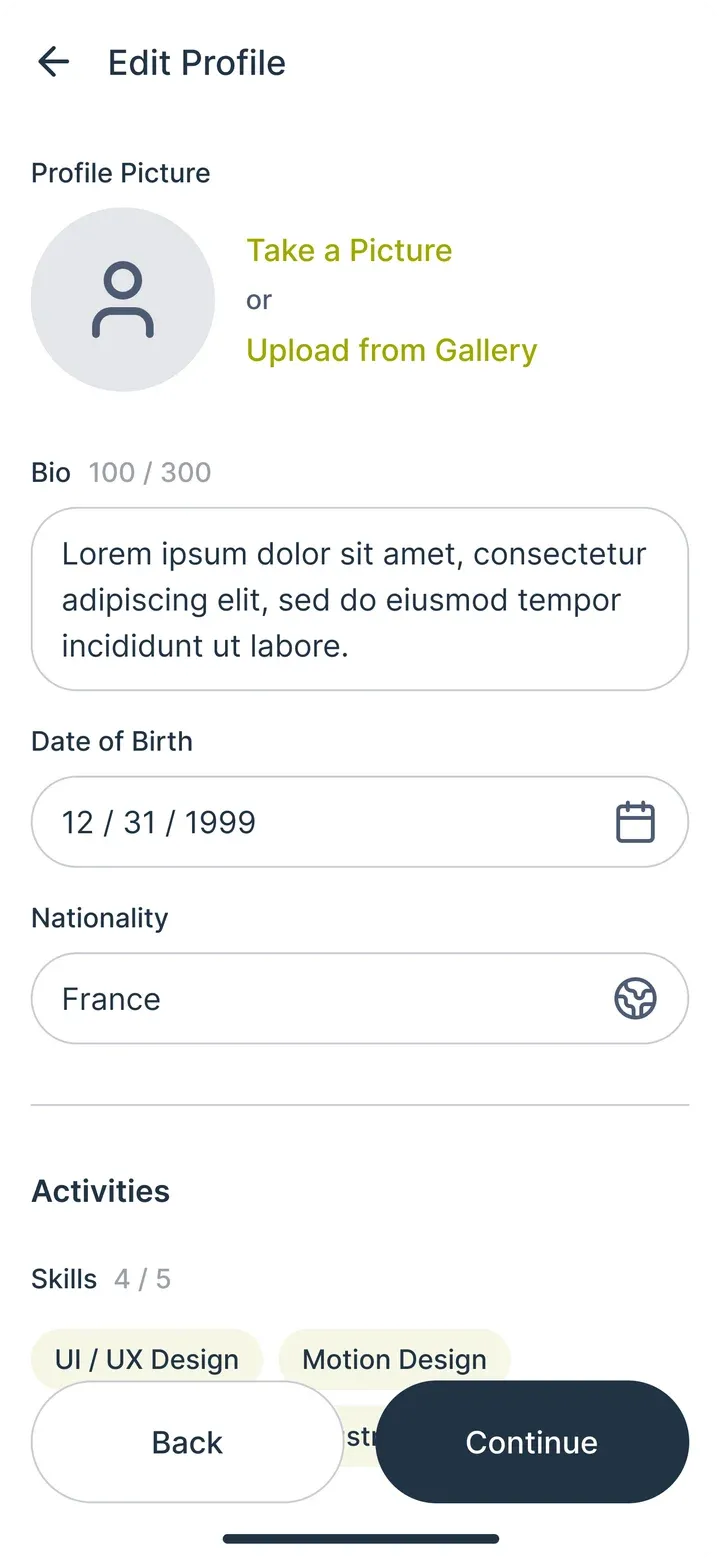Open the globe country selector icon

635,998
